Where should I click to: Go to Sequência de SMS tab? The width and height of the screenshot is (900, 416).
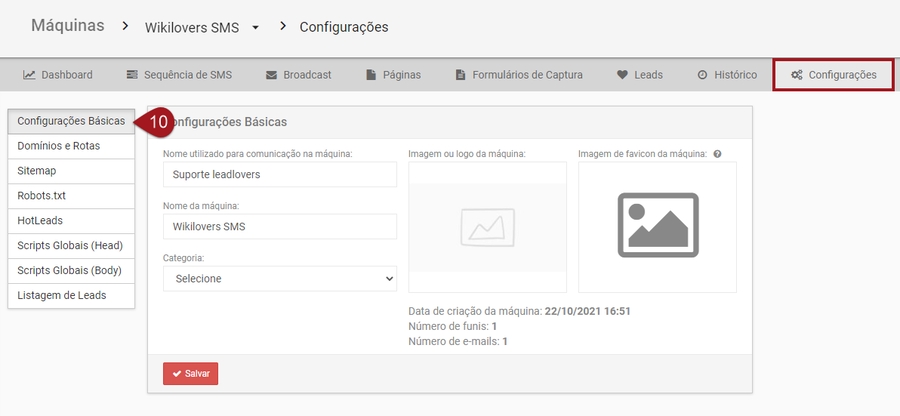click(x=179, y=75)
